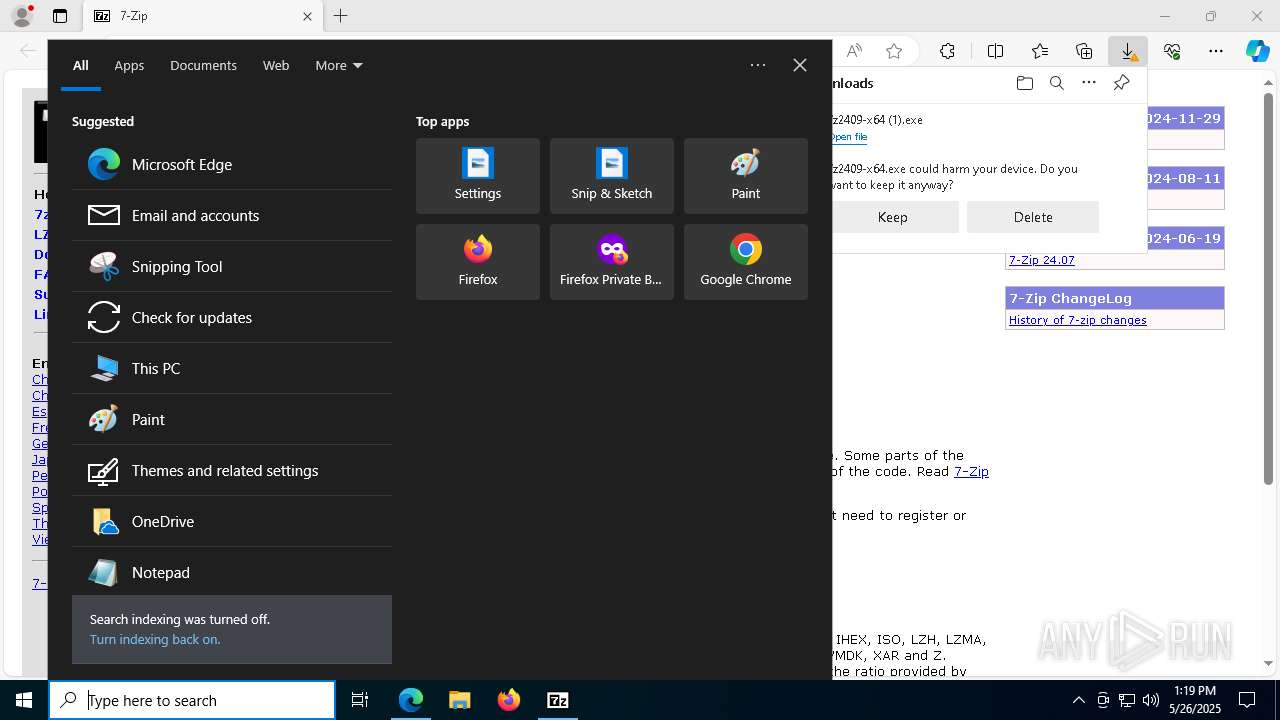This screenshot has width=1280, height=720.
Task: Open search panel options ellipsis
Action: (x=758, y=65)
